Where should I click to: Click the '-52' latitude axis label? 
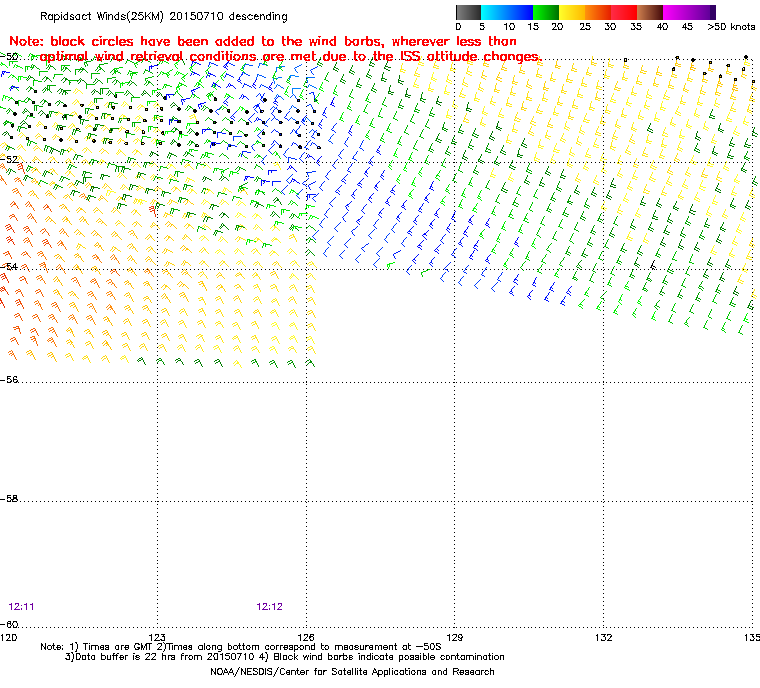[x=9, y=159]
